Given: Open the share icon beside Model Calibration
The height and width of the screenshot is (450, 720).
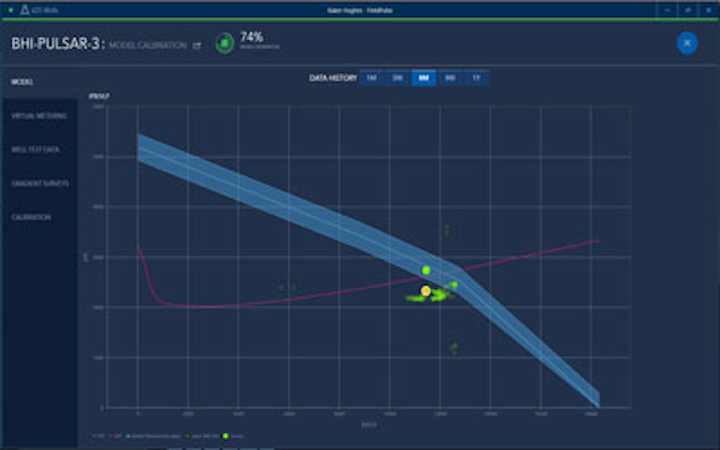Looking at the screenshot, I should tap(197, 45).
